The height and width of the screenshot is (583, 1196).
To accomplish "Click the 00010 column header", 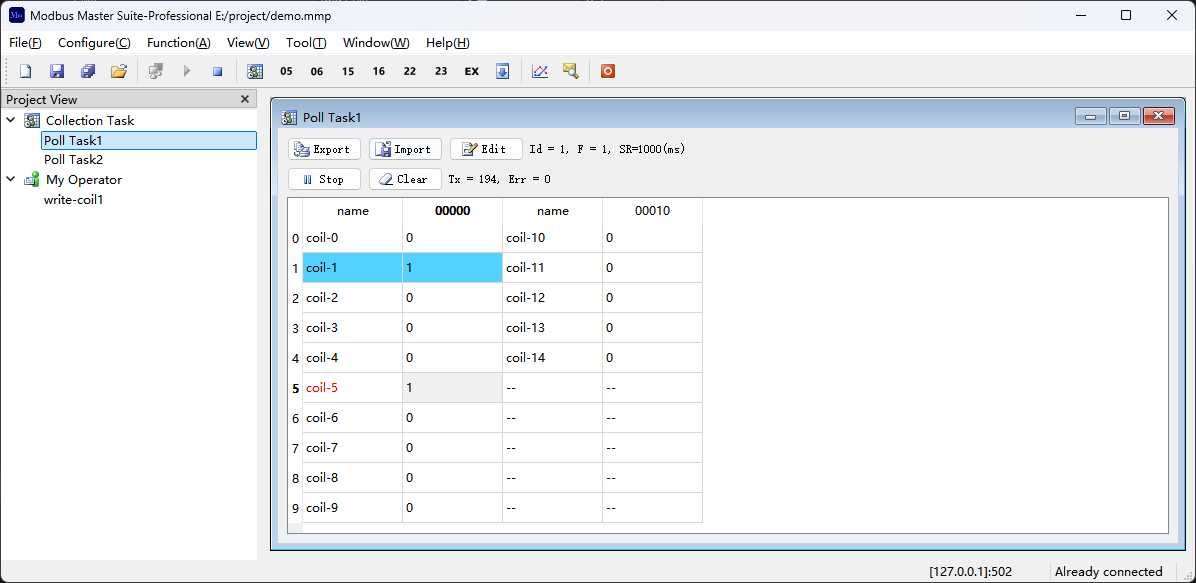I will 652,211.
